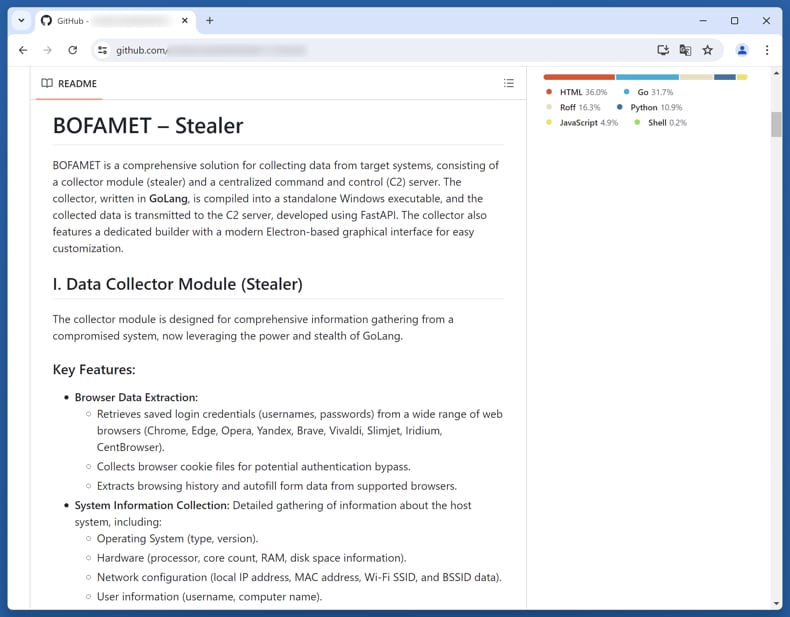Open the README outline list icon
Screen dimensions: 790x617
[x=509, y=84]
